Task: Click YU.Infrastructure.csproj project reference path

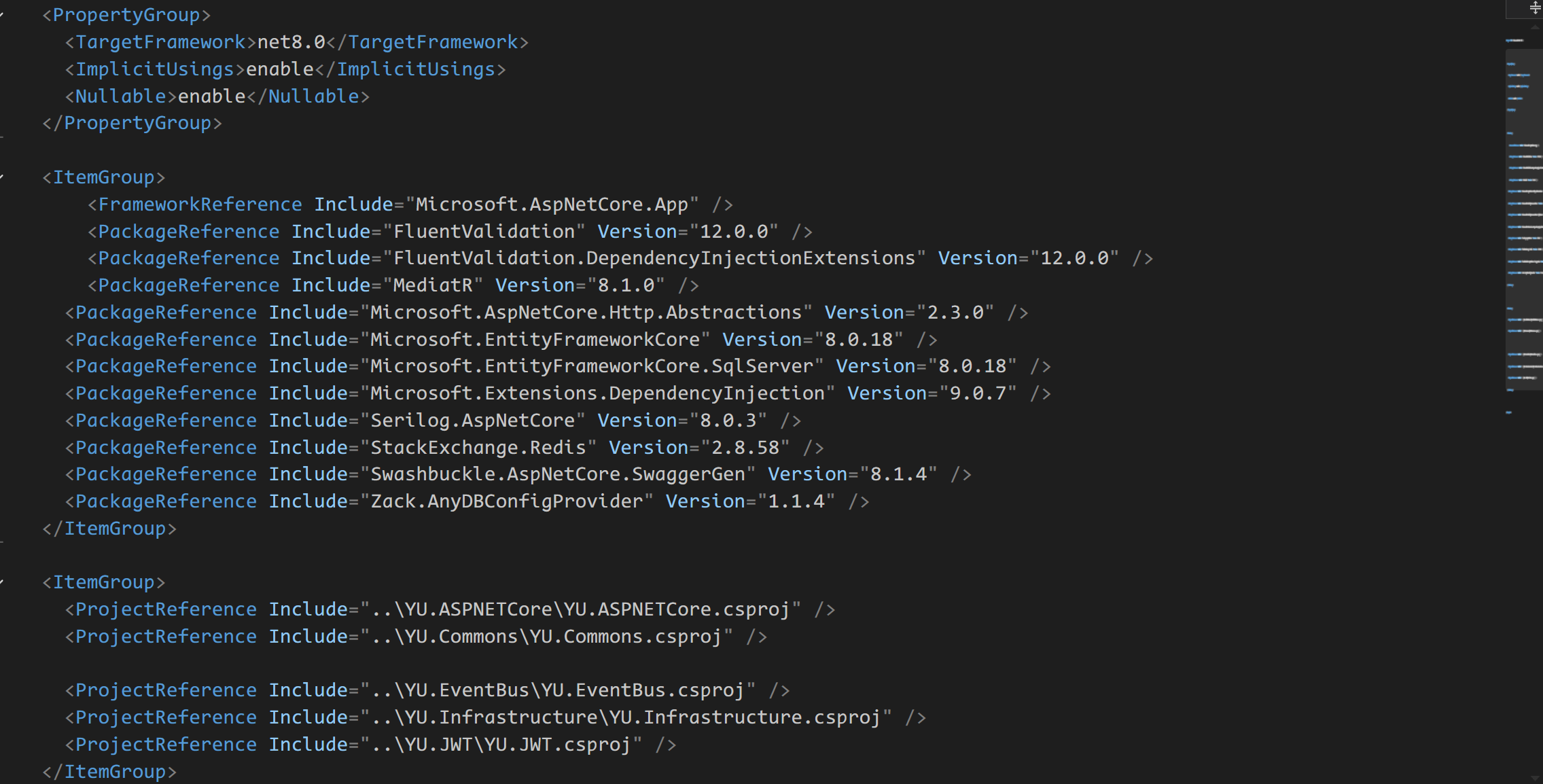Action: click(626, 717)
